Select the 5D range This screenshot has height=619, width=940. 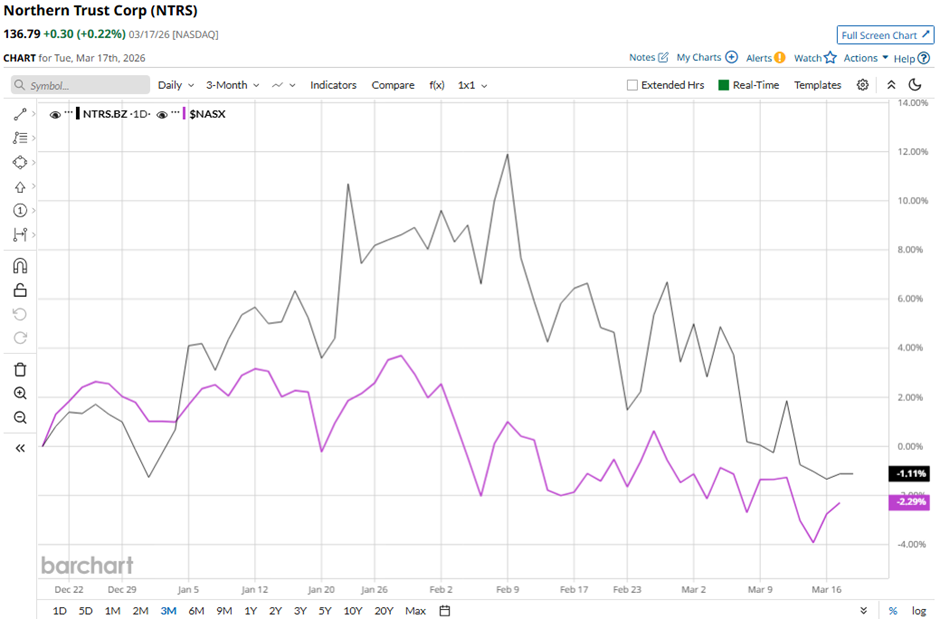(x=86, y=611)
